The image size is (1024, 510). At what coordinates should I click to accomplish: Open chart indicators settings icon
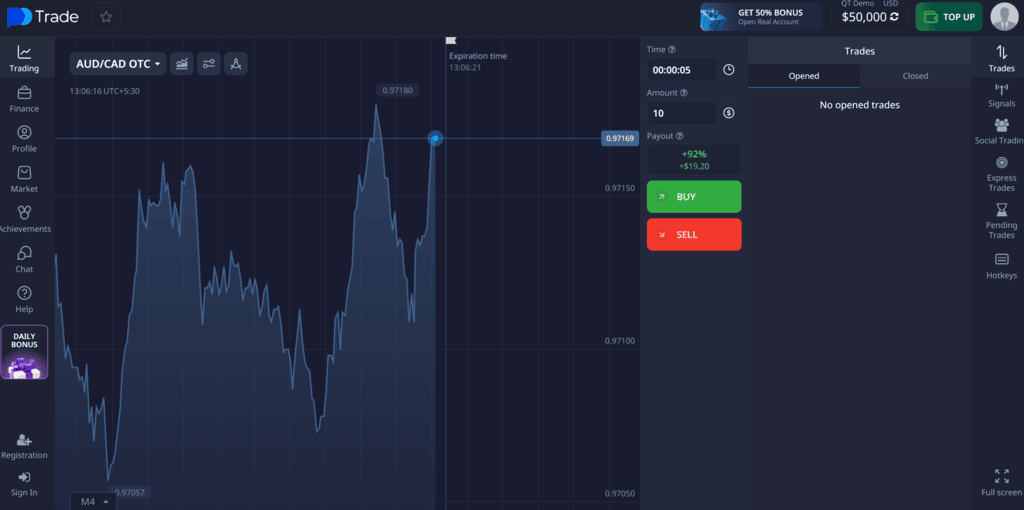click(209, 63)
